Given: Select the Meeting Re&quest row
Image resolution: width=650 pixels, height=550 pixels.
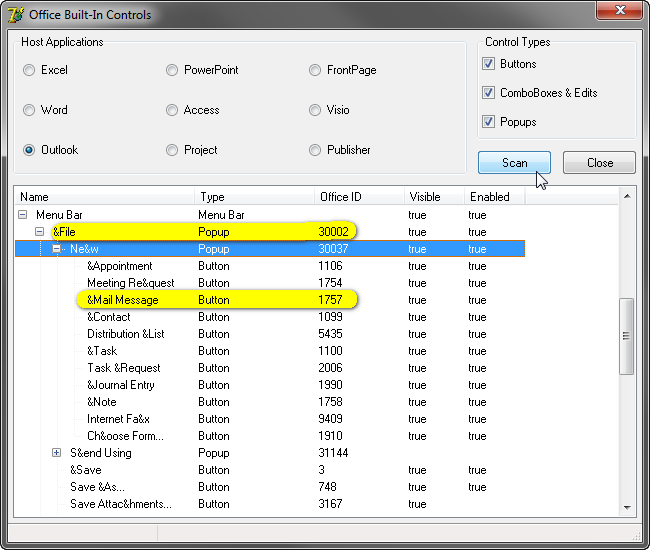Looking at the screenshot, I should 270,283.
